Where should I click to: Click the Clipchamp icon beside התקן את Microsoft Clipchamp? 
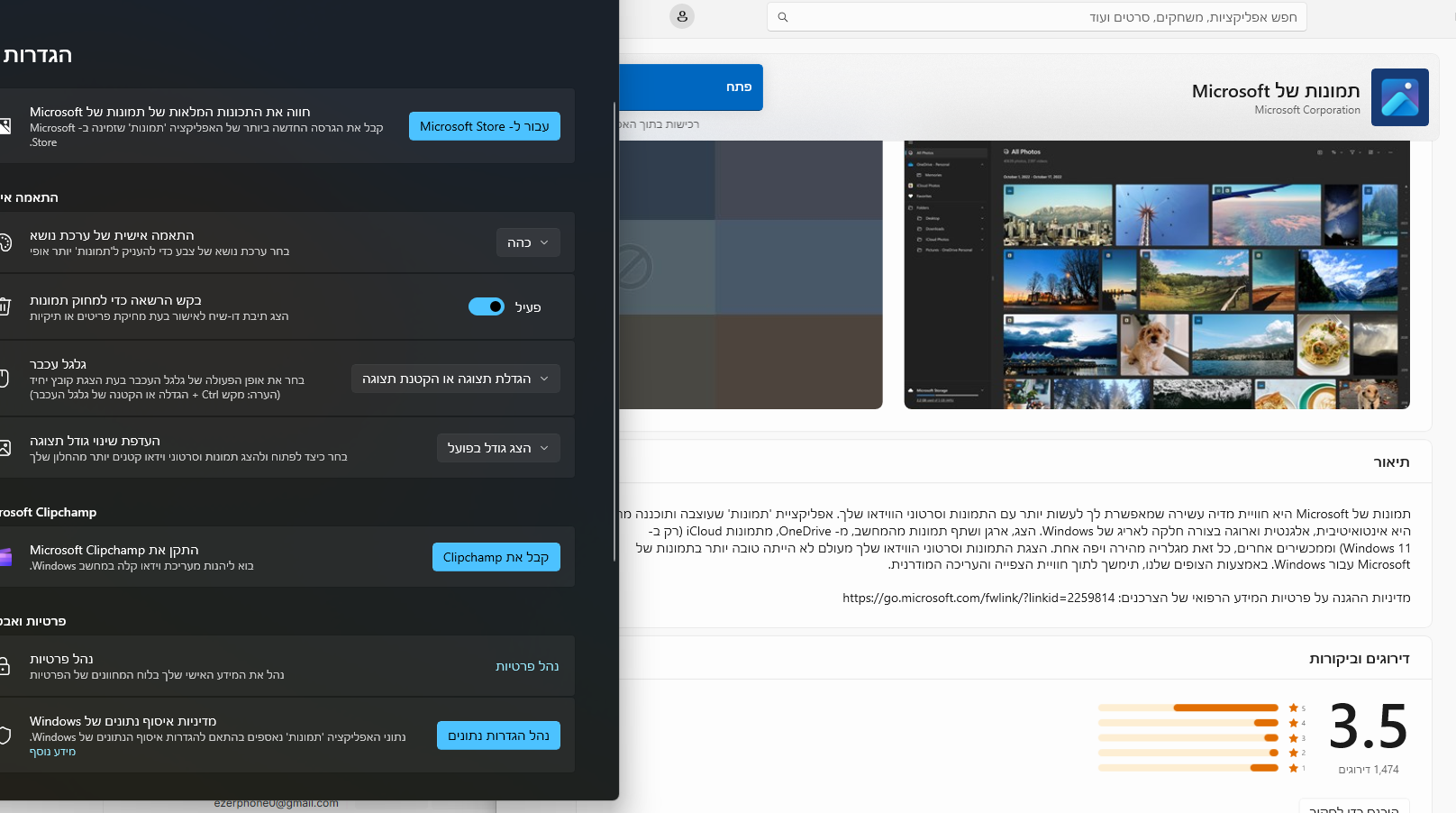(5, 557)
